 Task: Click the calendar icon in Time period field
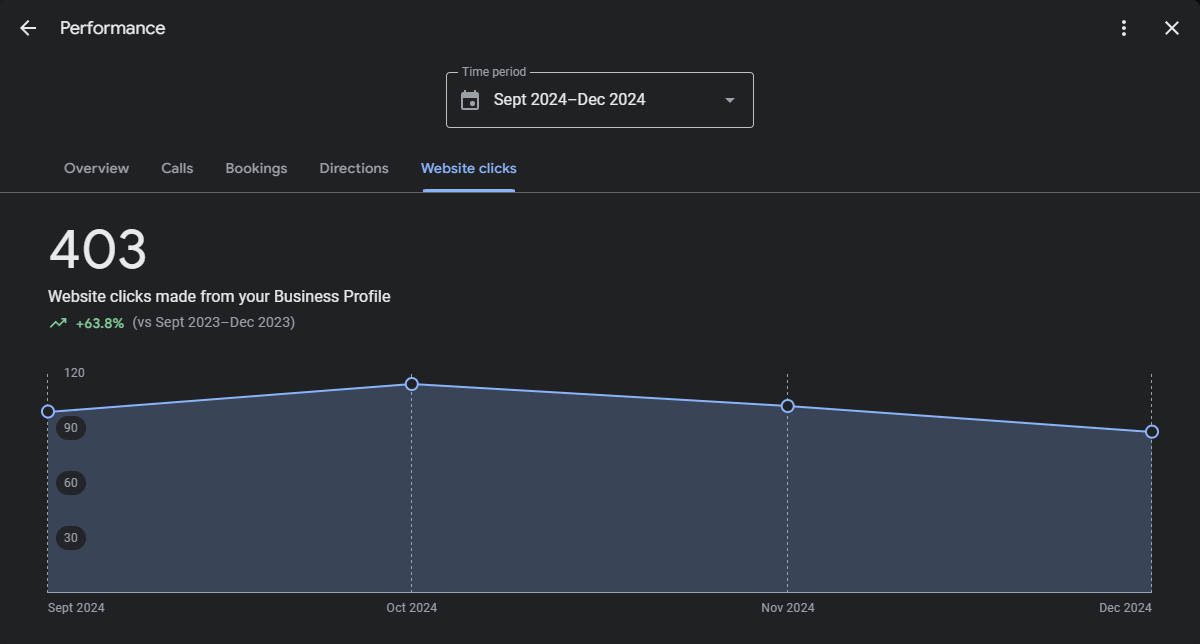[469, 99]
